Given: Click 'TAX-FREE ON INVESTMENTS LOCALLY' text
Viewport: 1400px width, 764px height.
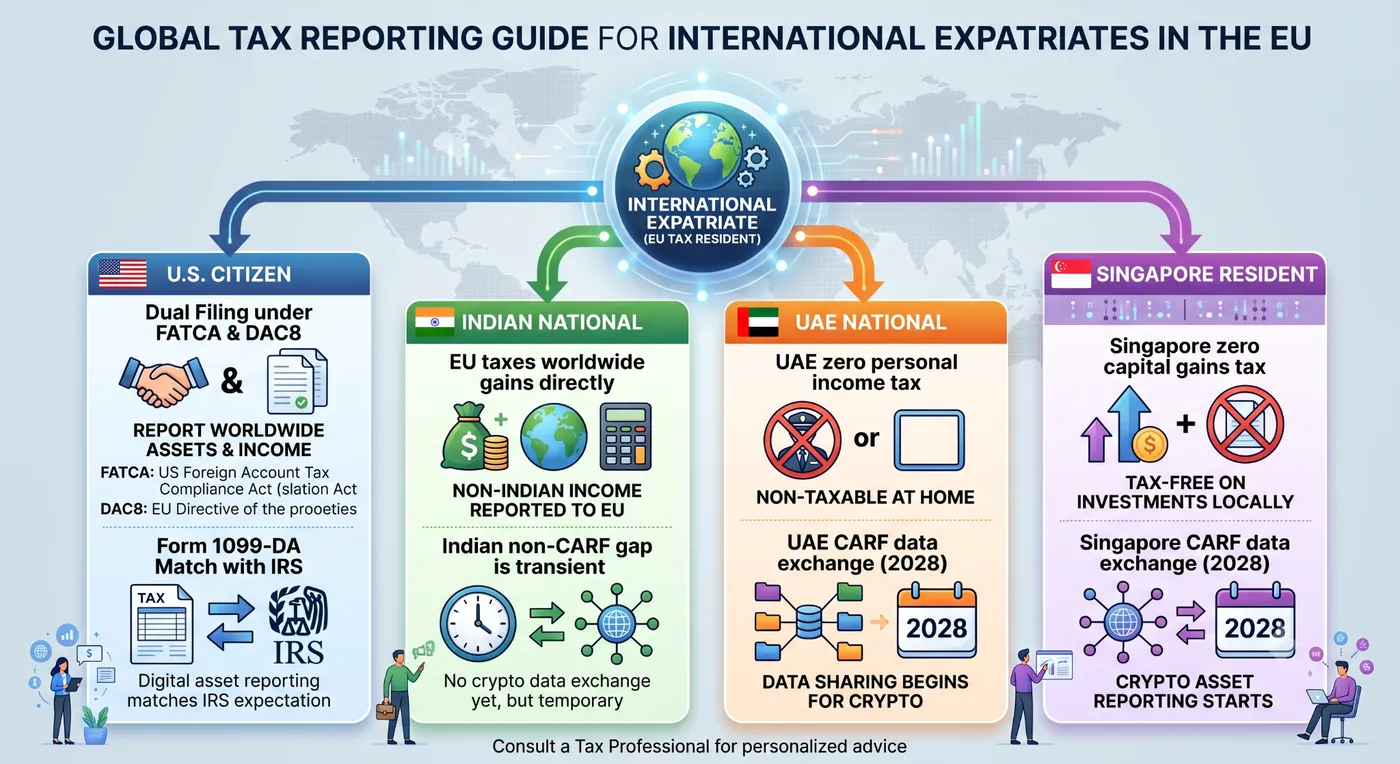Looking at the screenshot, I should coord(1185,491).
